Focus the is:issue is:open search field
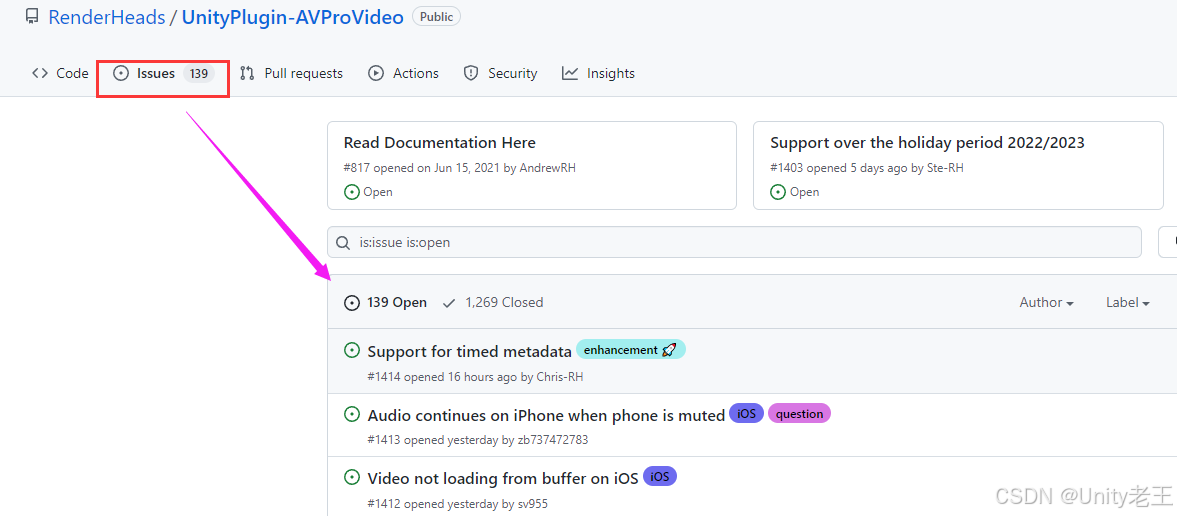Image resolution: width=1177 pixels, height=516 pixels. point(734,243)
